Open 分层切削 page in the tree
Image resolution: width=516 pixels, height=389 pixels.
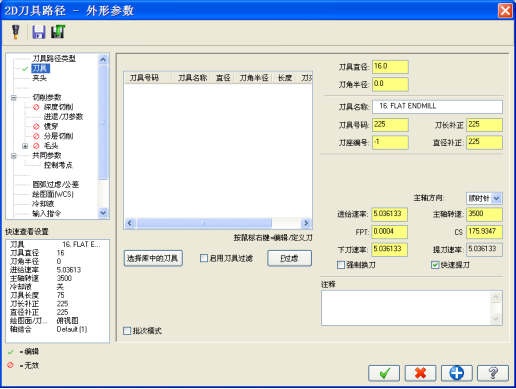coord(58,136)
